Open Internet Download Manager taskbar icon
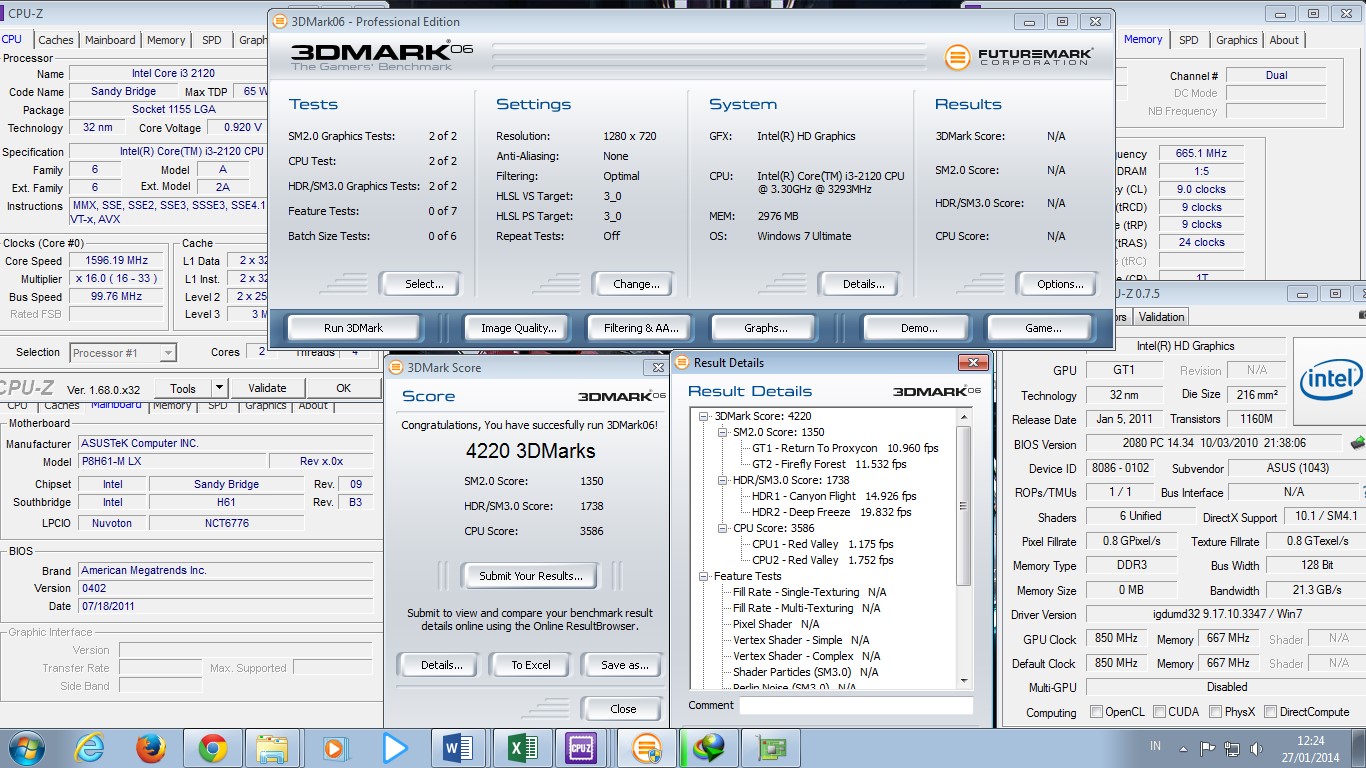Screen dimensions: 1366x768 pos(708,748)
